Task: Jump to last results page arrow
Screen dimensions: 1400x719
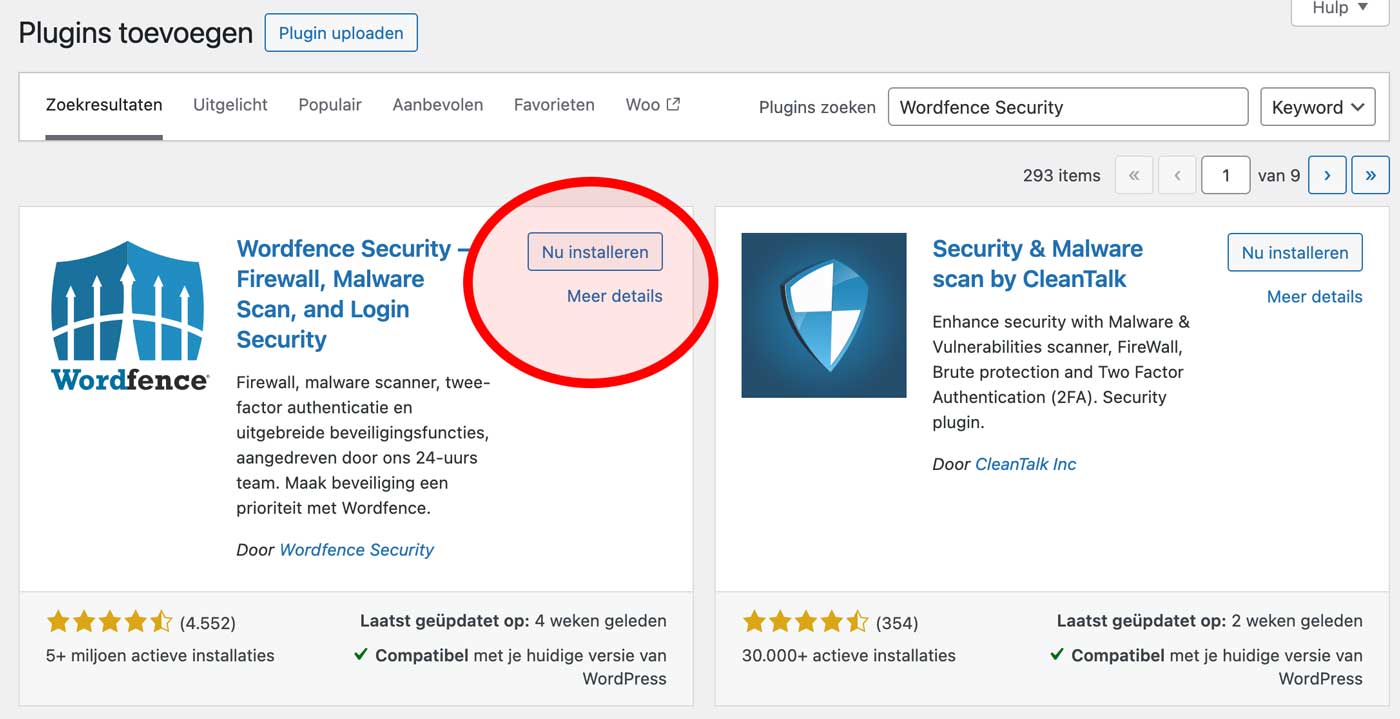Action: coord(1370,175)
